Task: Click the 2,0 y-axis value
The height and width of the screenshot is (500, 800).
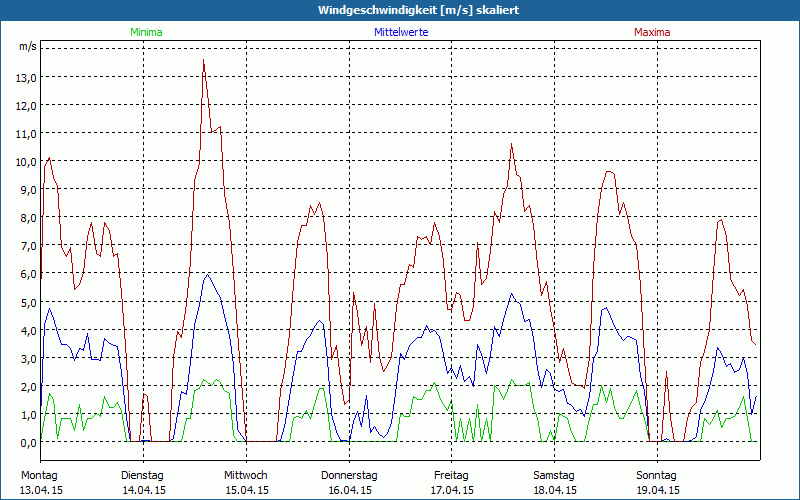Action: tap(30, 387)
